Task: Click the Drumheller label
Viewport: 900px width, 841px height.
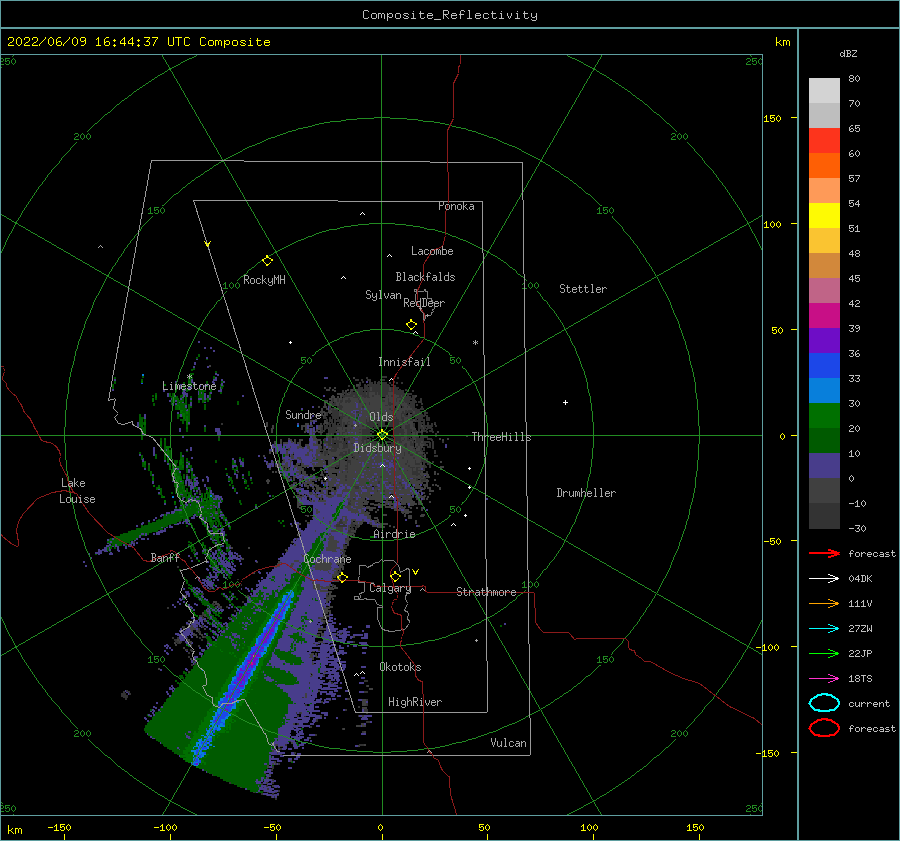Action: [586, 493]
